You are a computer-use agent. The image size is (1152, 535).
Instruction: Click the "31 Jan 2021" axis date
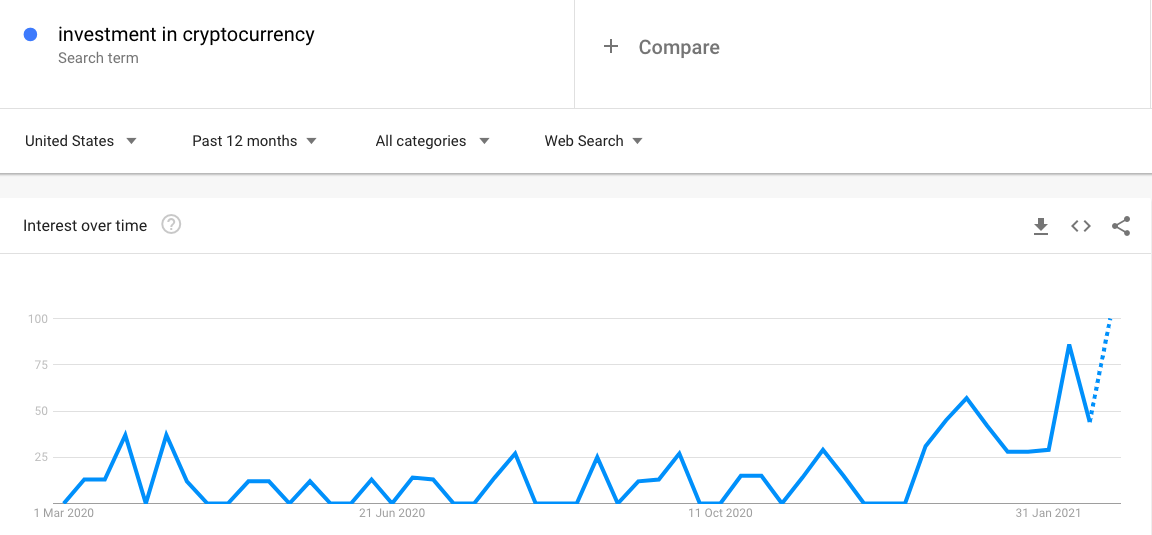pos(1048,513)
